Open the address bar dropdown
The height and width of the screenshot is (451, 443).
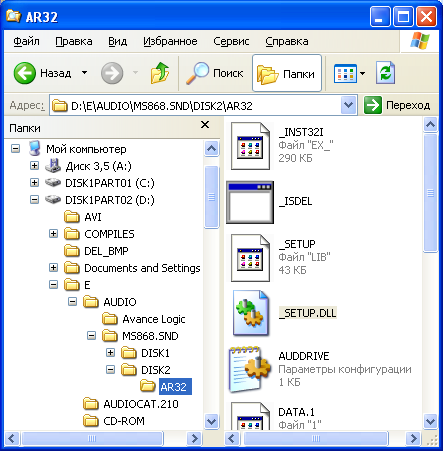pyautogui.click(x=348, y=105)
